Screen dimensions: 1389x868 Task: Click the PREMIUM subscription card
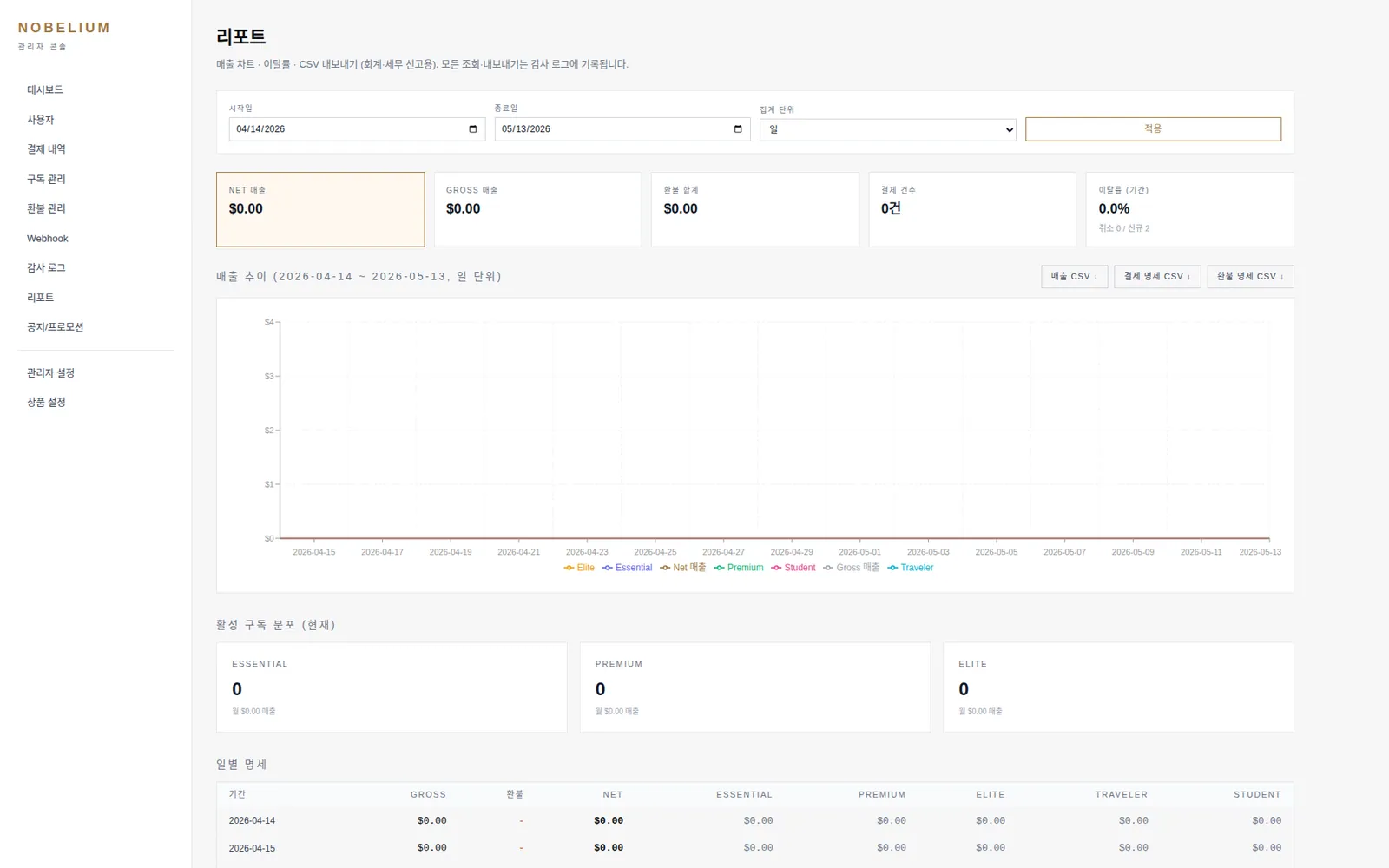point(755,687)
